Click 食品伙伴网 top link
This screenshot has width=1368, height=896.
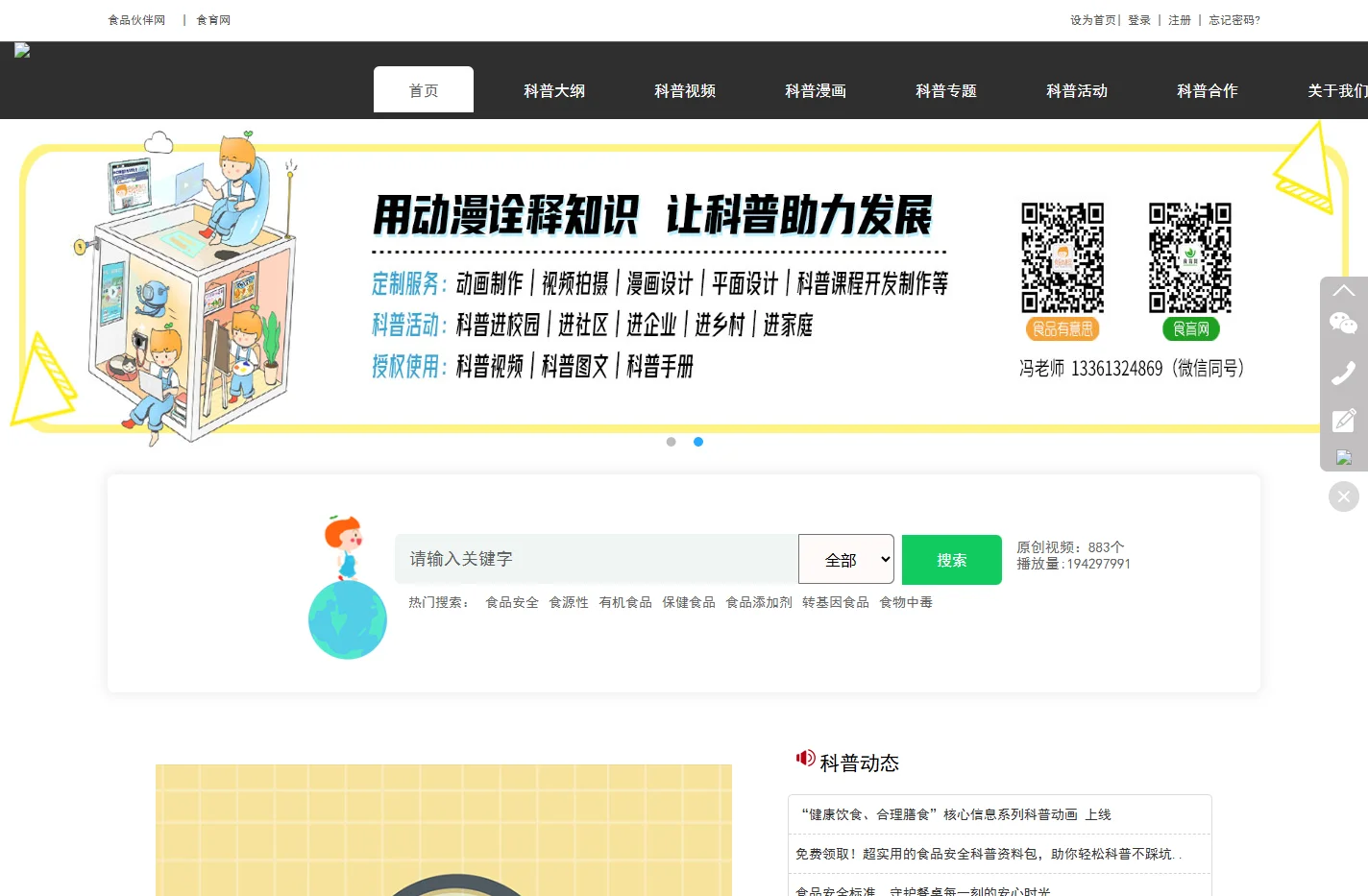point(136,20)
